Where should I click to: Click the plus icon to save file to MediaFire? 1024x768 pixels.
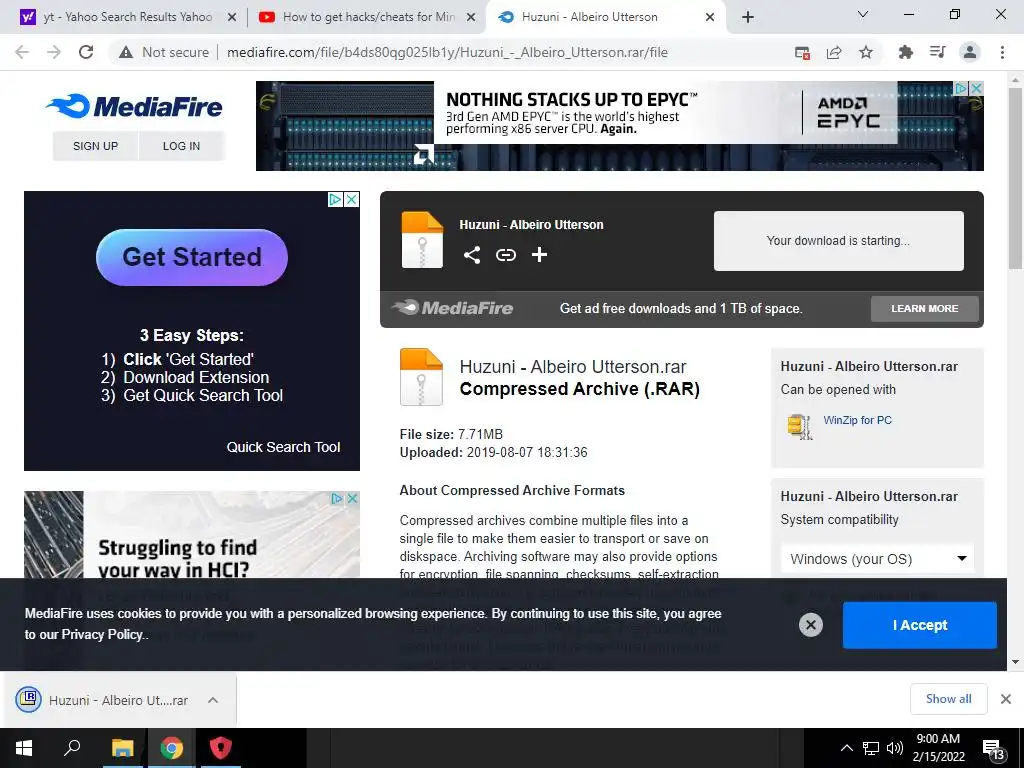539,255
